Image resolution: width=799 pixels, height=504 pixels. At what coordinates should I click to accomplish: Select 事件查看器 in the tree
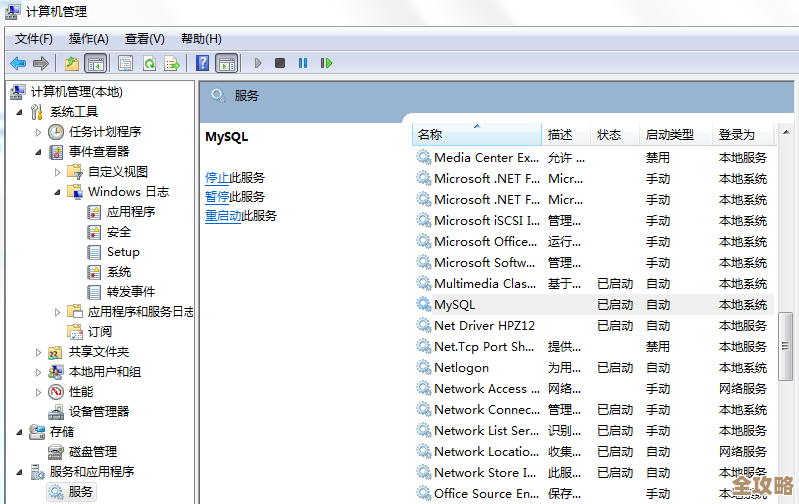tap(99, 152)
